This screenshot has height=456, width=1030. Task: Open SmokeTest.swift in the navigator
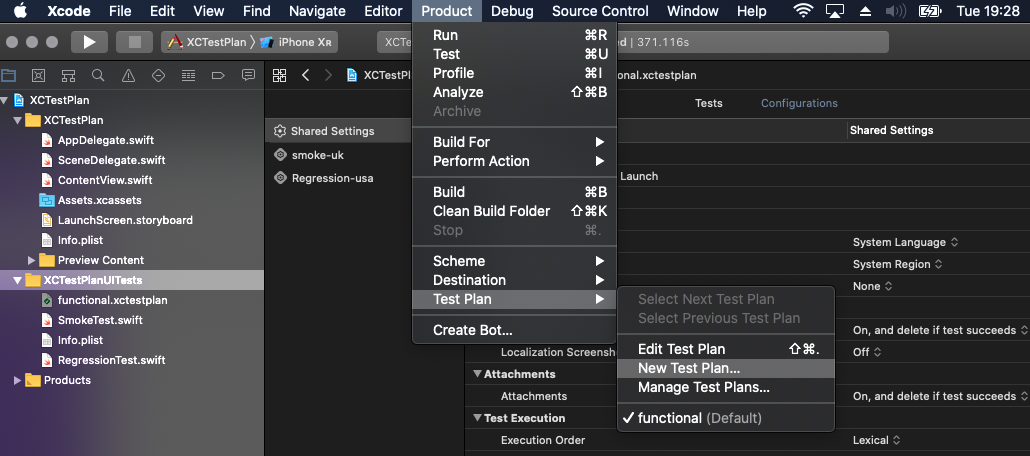click(99, 320)
